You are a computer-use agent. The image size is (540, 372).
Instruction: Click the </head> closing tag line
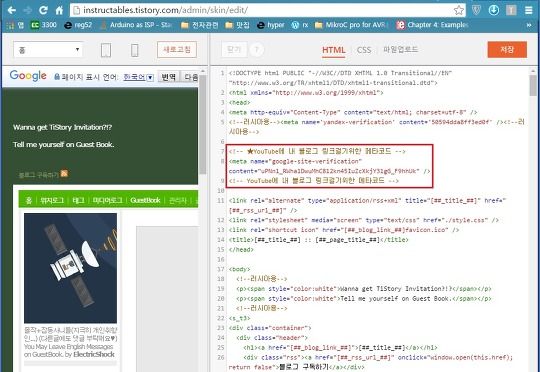[x=241, y=249]
